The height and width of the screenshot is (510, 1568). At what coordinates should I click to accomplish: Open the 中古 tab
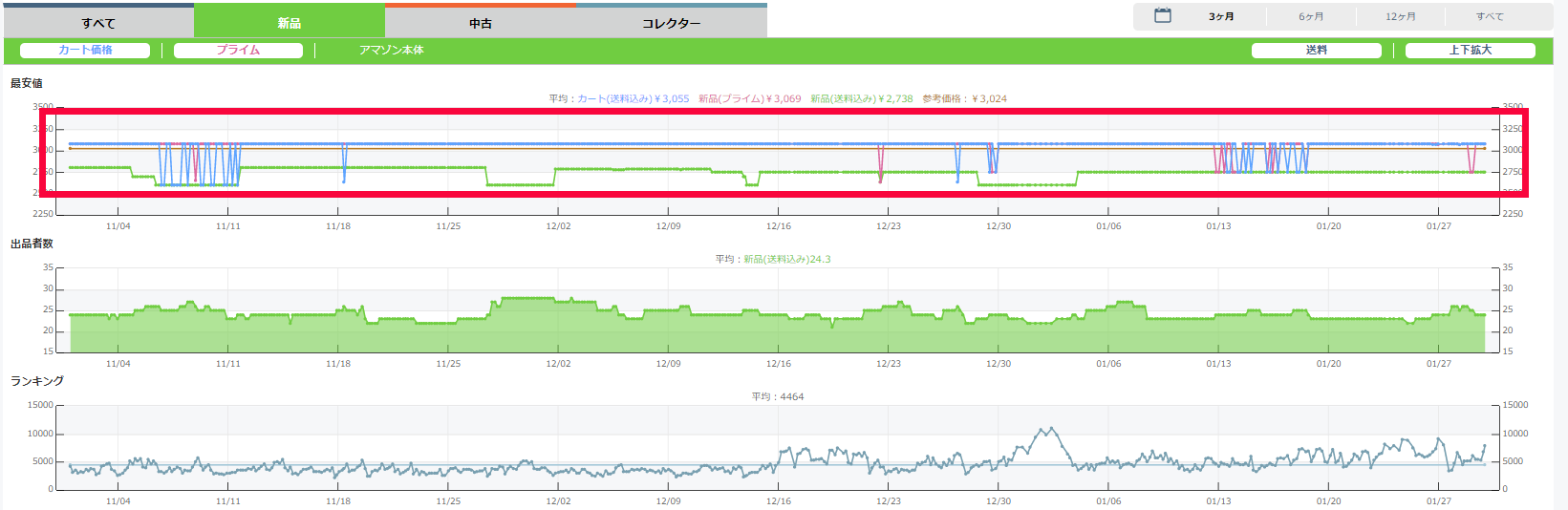pyautogui.click(x=481, y=23)
